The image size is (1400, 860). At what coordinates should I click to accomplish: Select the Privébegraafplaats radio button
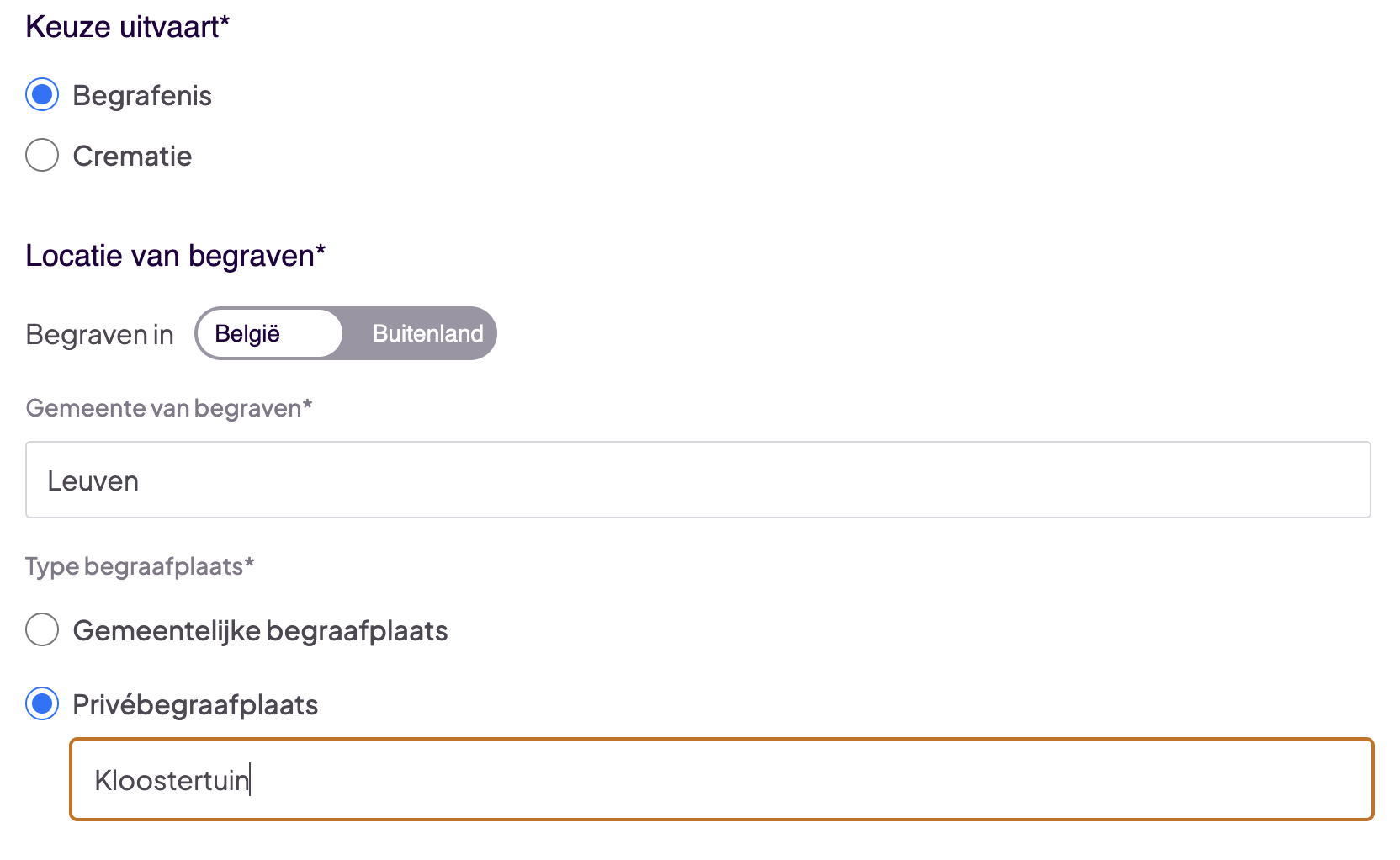tap(42, 704)
